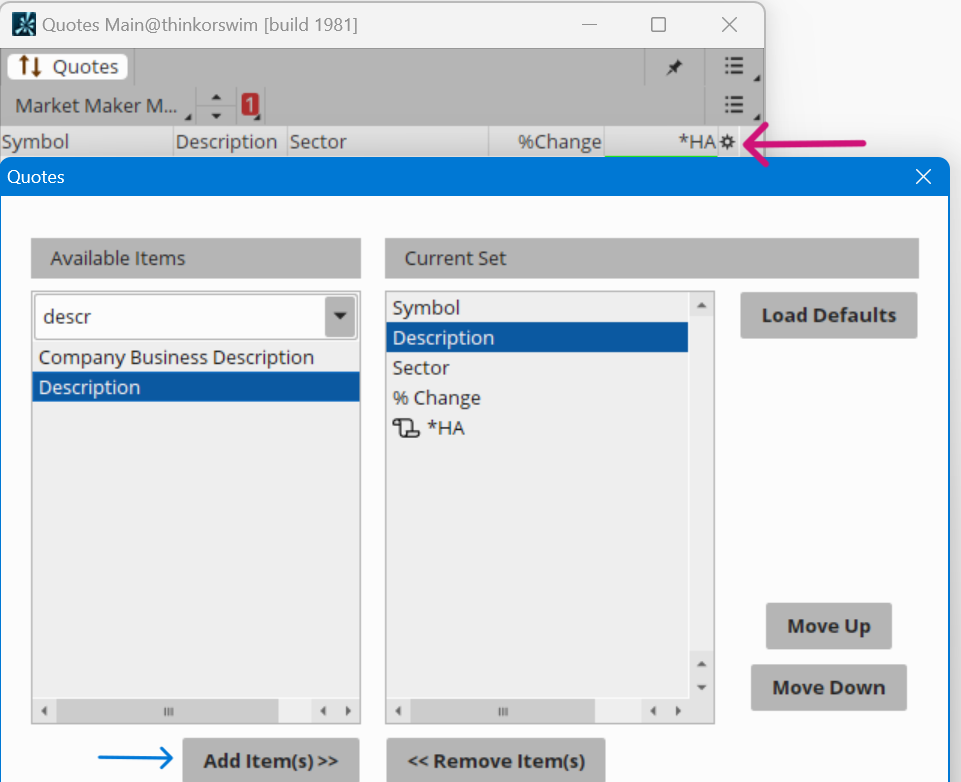This screenshot has width=961, height=782.
Task: Click Current Set horizontal scrollbar far-left arrow
Action: pos(398,711)
